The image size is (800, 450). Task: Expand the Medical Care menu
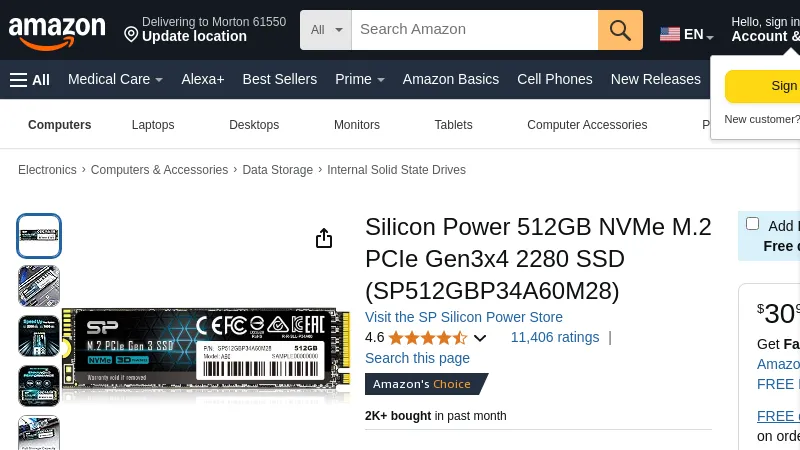(115, 80)
